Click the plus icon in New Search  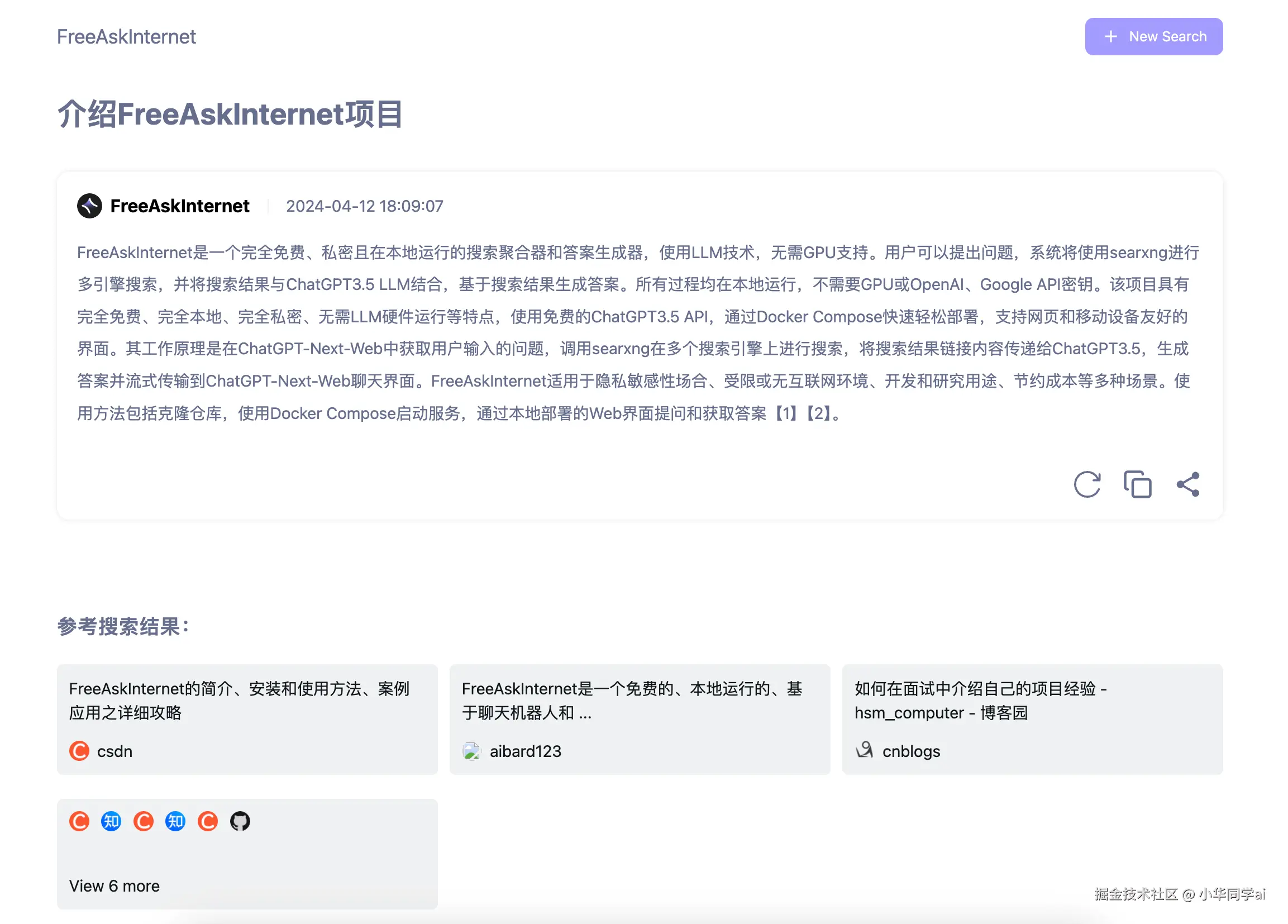[x=1110, y=36]
